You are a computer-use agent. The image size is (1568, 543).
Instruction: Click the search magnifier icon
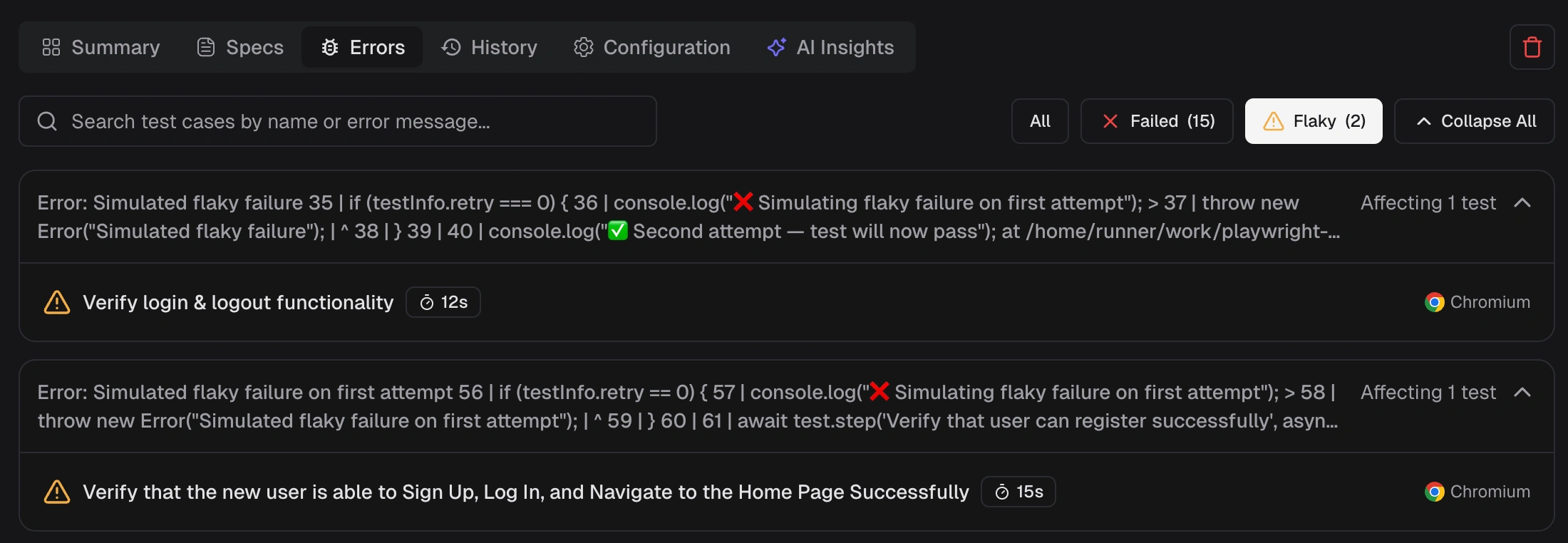47,121
